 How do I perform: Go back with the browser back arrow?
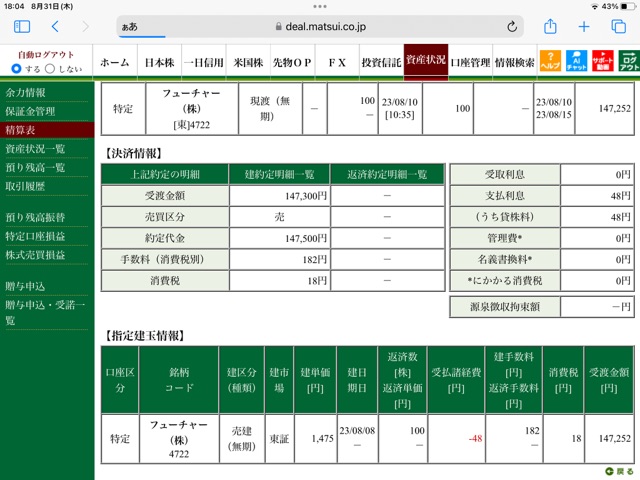(x=55, y=27)
